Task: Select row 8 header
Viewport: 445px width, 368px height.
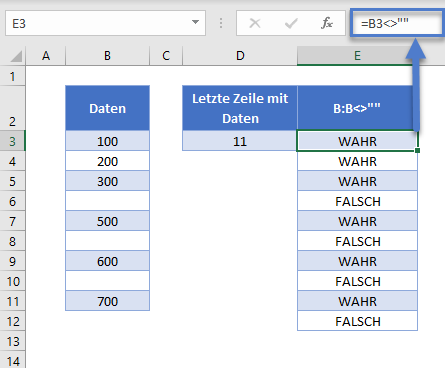Action: pos(12,241)
